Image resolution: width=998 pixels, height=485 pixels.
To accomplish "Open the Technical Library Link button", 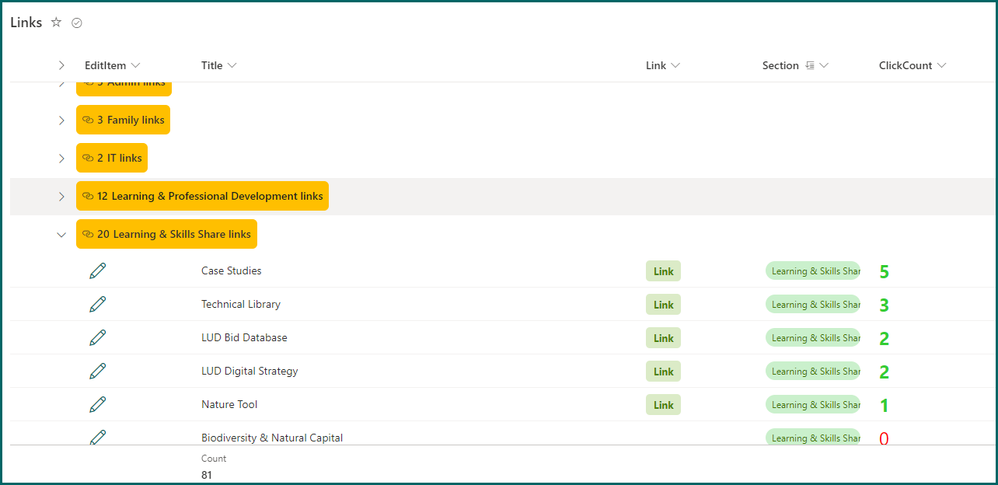I will [x=663, y=305].
